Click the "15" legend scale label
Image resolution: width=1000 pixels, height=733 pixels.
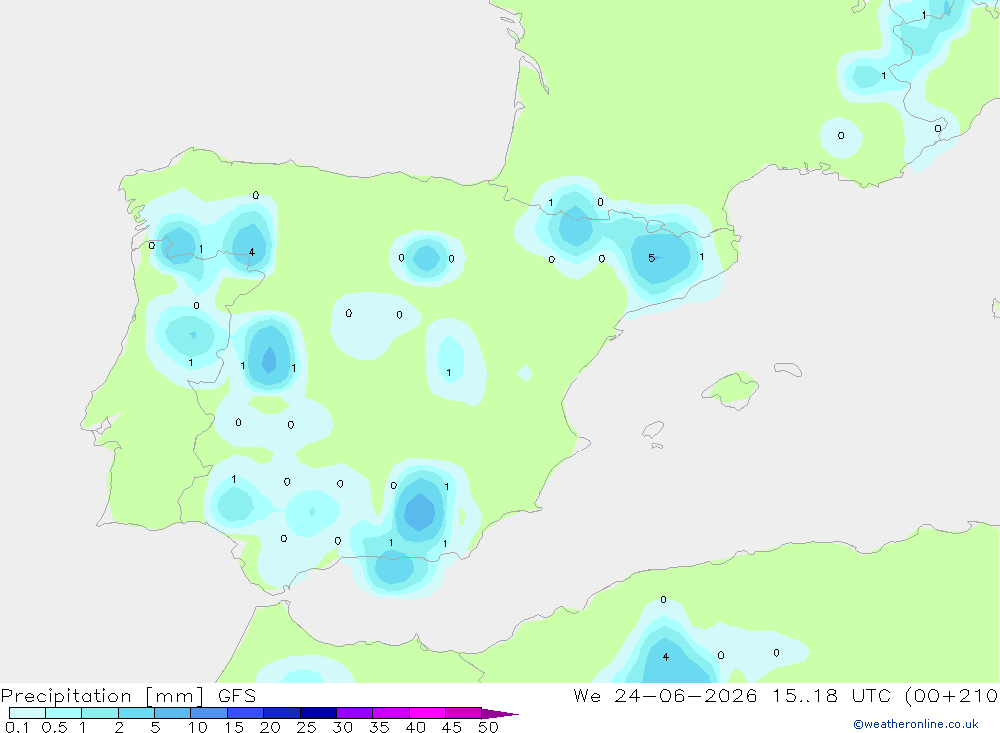(234, 727)
